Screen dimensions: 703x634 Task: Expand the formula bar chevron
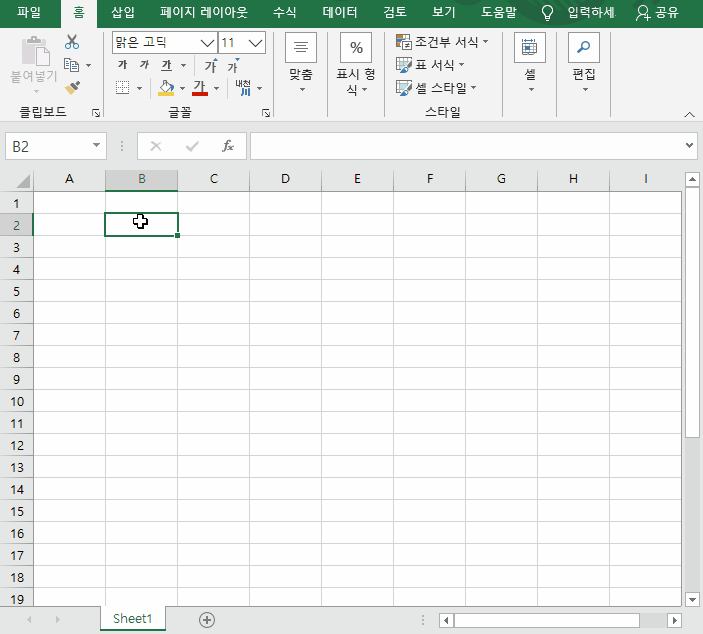[690, 145]
